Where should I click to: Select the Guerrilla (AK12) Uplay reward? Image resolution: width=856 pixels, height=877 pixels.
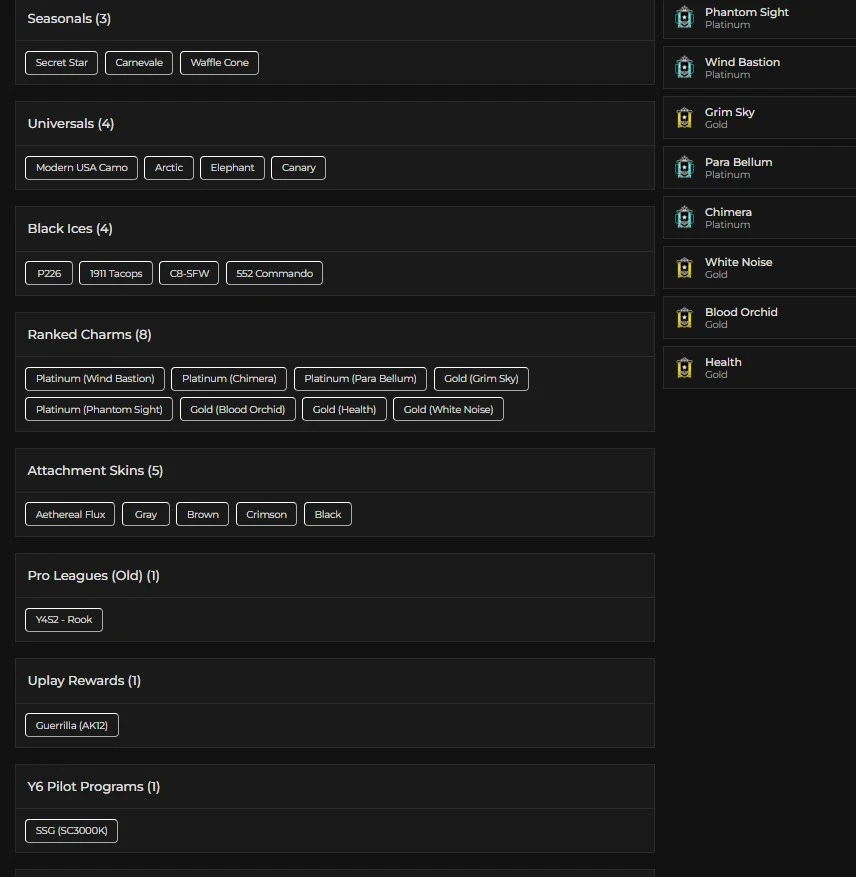coord(72,725)
